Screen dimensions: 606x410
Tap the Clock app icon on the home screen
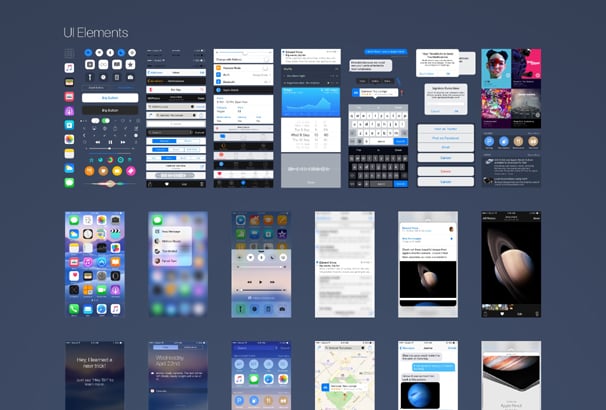pyautogui.click(x=88, y=234)
